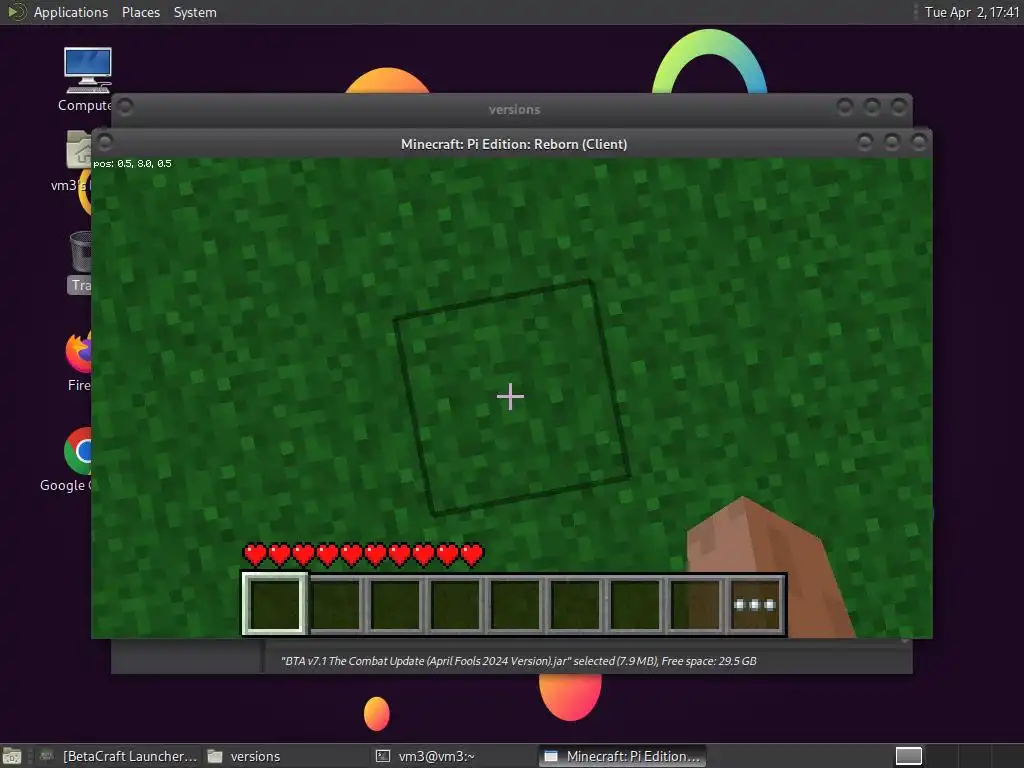Open the Minecraft window menu button
The height and width of the screenshot is (768, 1024).
coord(105,141)
